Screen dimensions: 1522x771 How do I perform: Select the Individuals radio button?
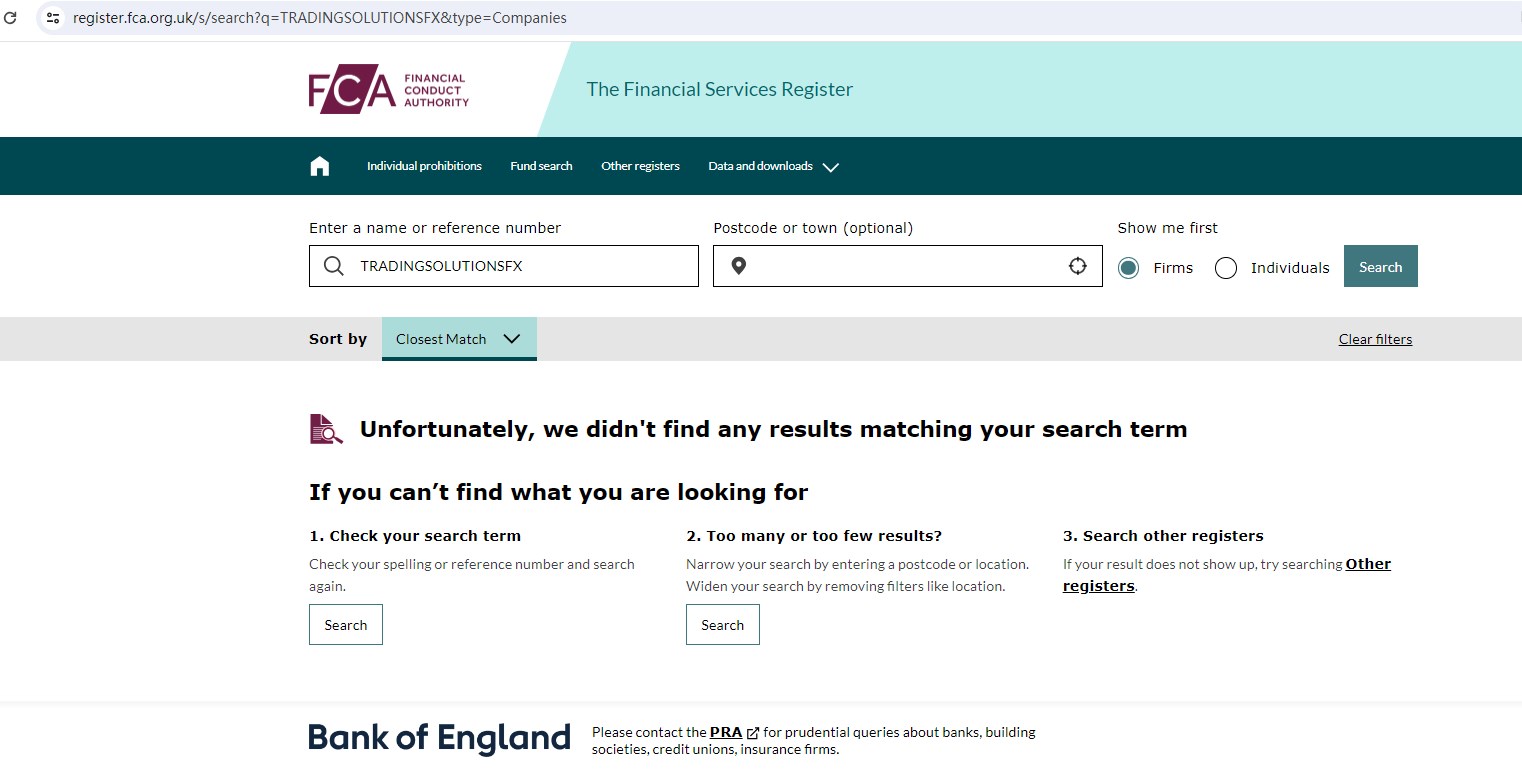tap(1226, 268)
